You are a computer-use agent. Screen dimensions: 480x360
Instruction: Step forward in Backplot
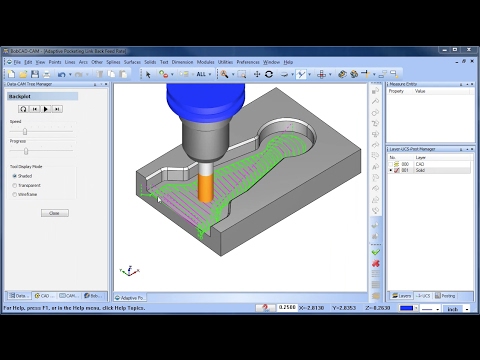tap(57, 109)
